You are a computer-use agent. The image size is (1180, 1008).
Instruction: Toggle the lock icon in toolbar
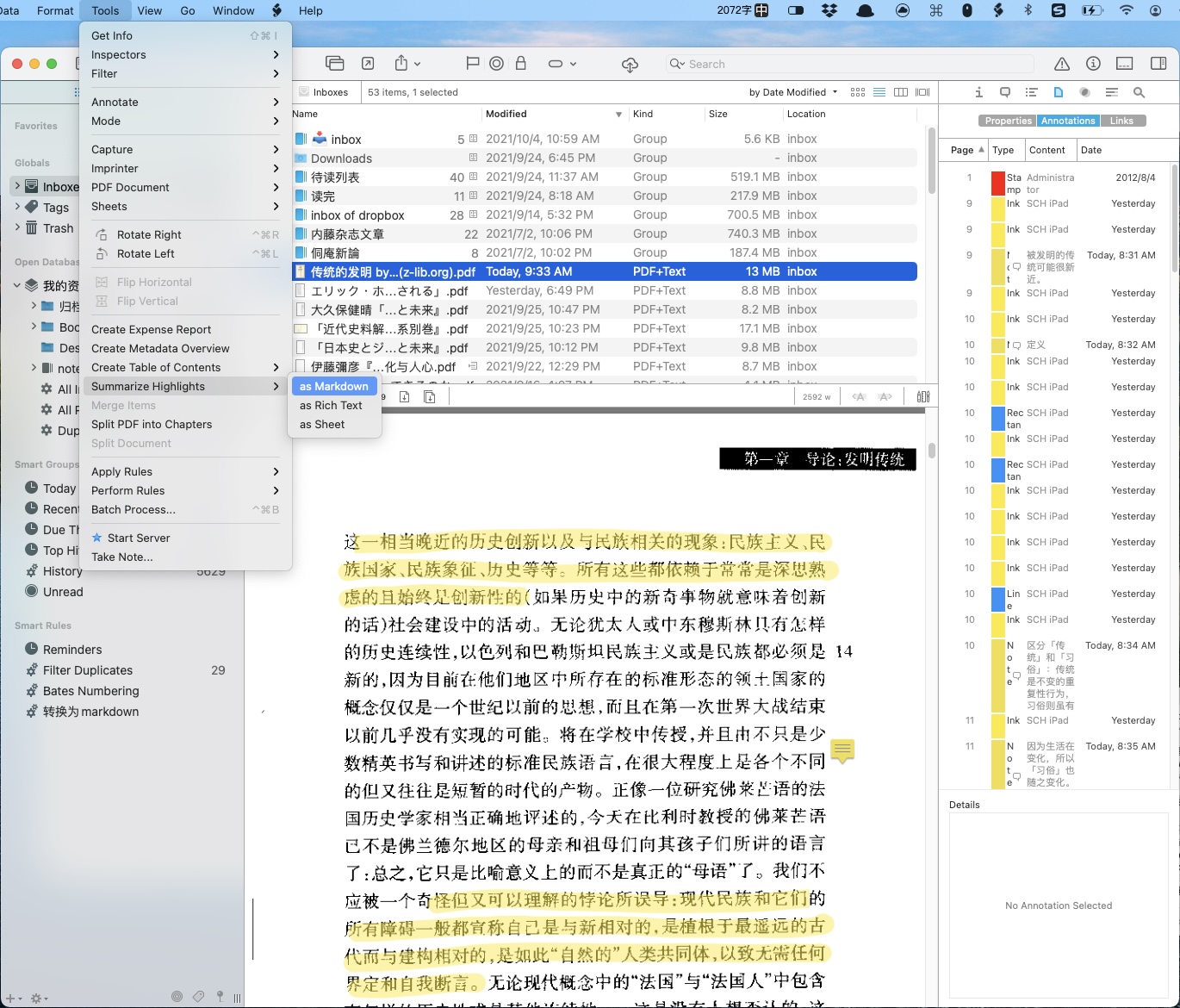(520, 64)
